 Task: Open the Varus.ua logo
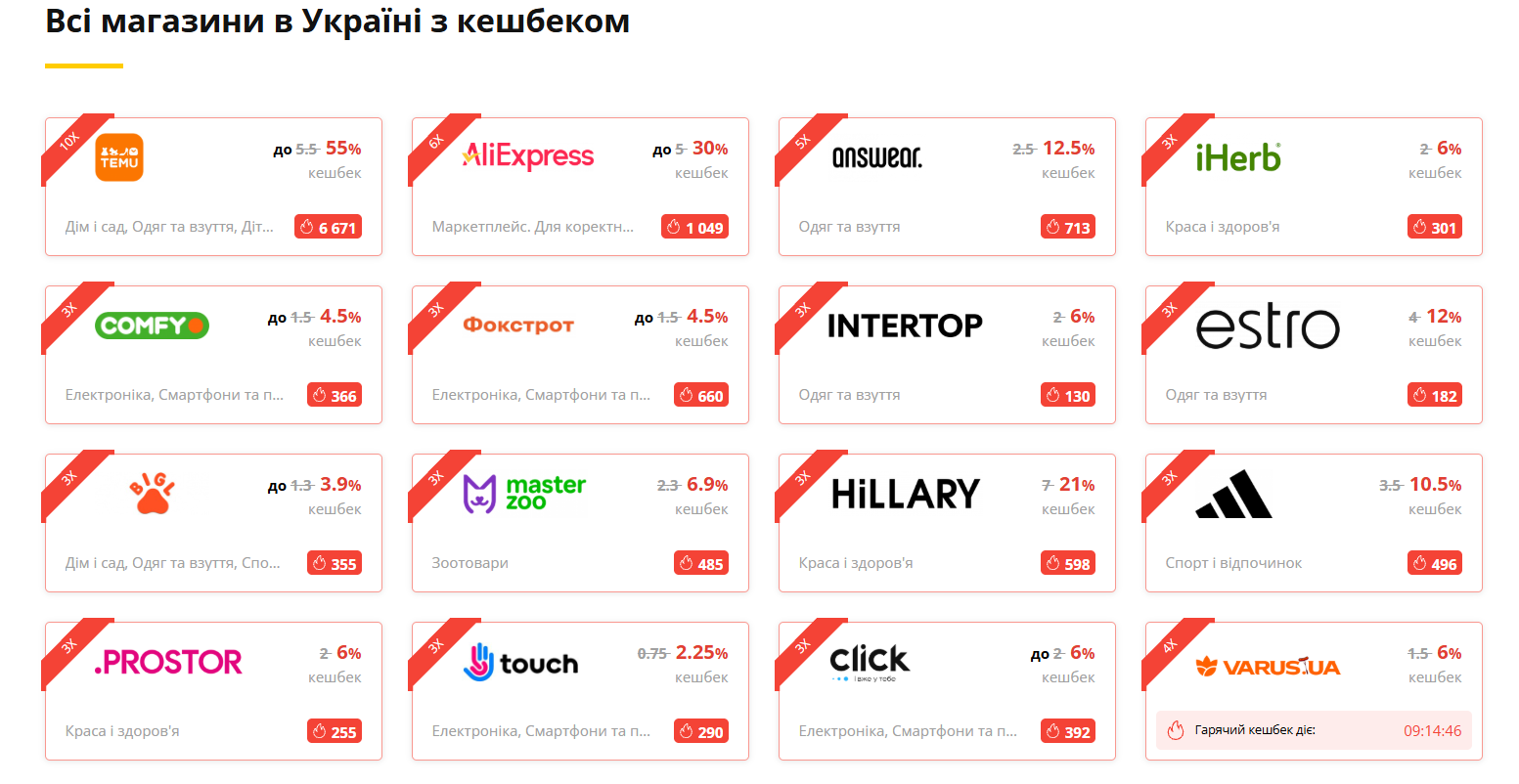coord(1268,668)
